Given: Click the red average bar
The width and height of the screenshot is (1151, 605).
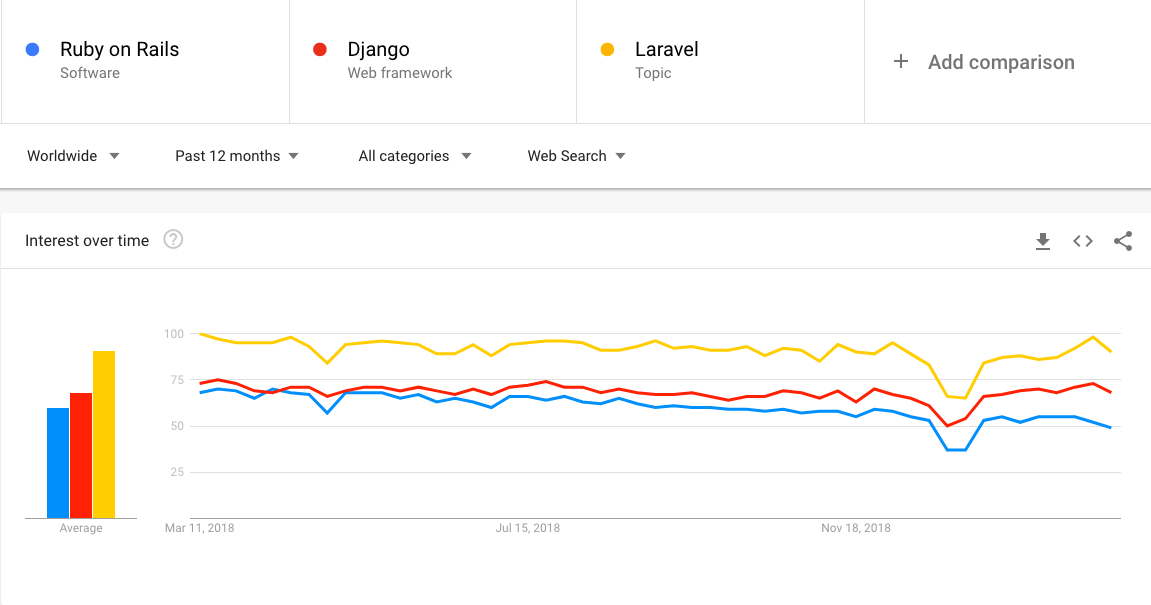Looking at the screenshot, I should tap(81, 455).
